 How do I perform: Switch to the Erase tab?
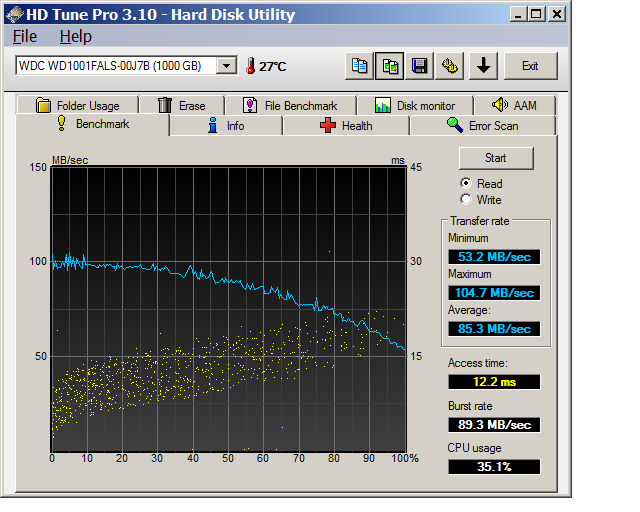182,105
